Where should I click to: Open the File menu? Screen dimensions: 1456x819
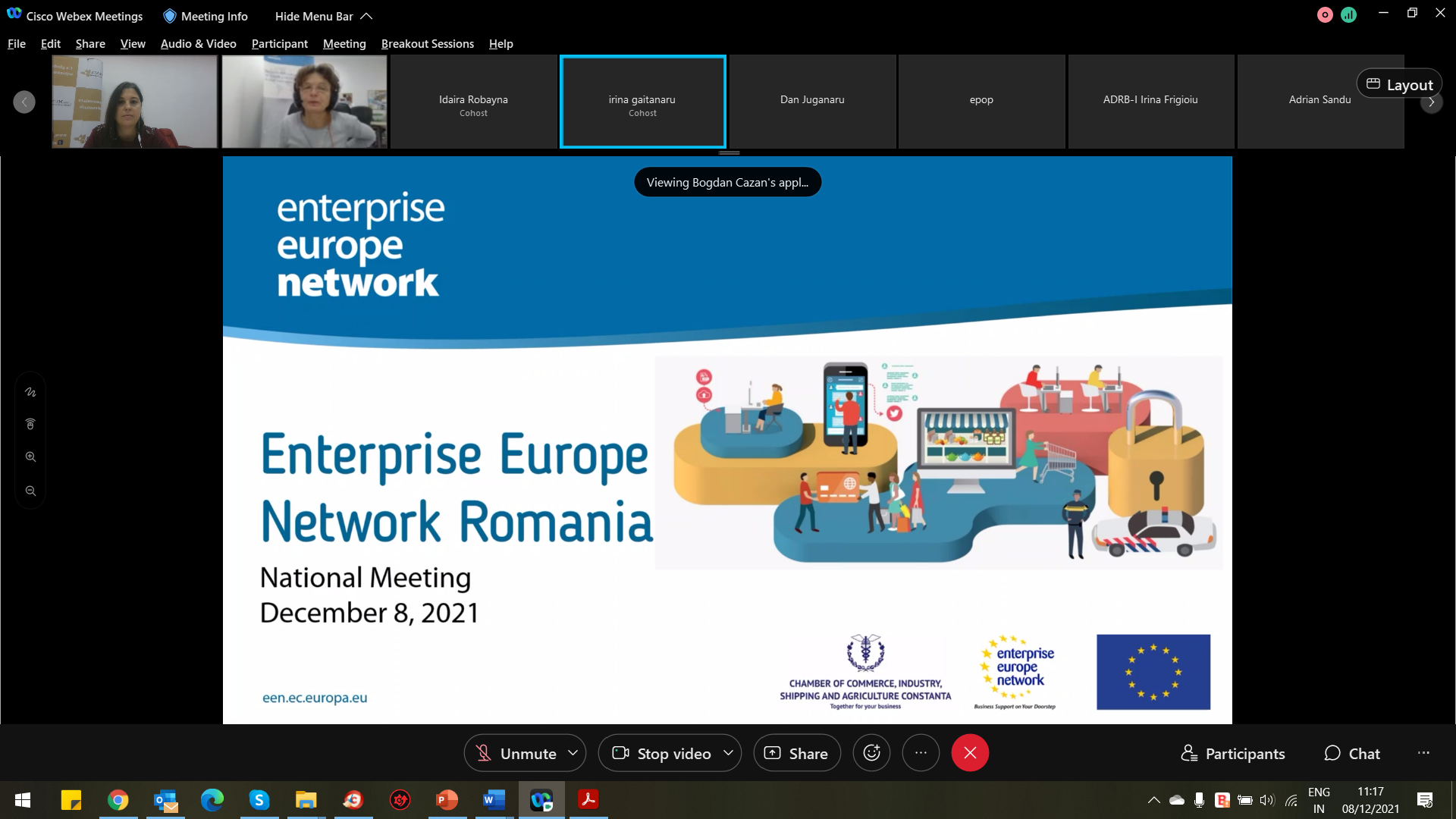click(17, 44)
